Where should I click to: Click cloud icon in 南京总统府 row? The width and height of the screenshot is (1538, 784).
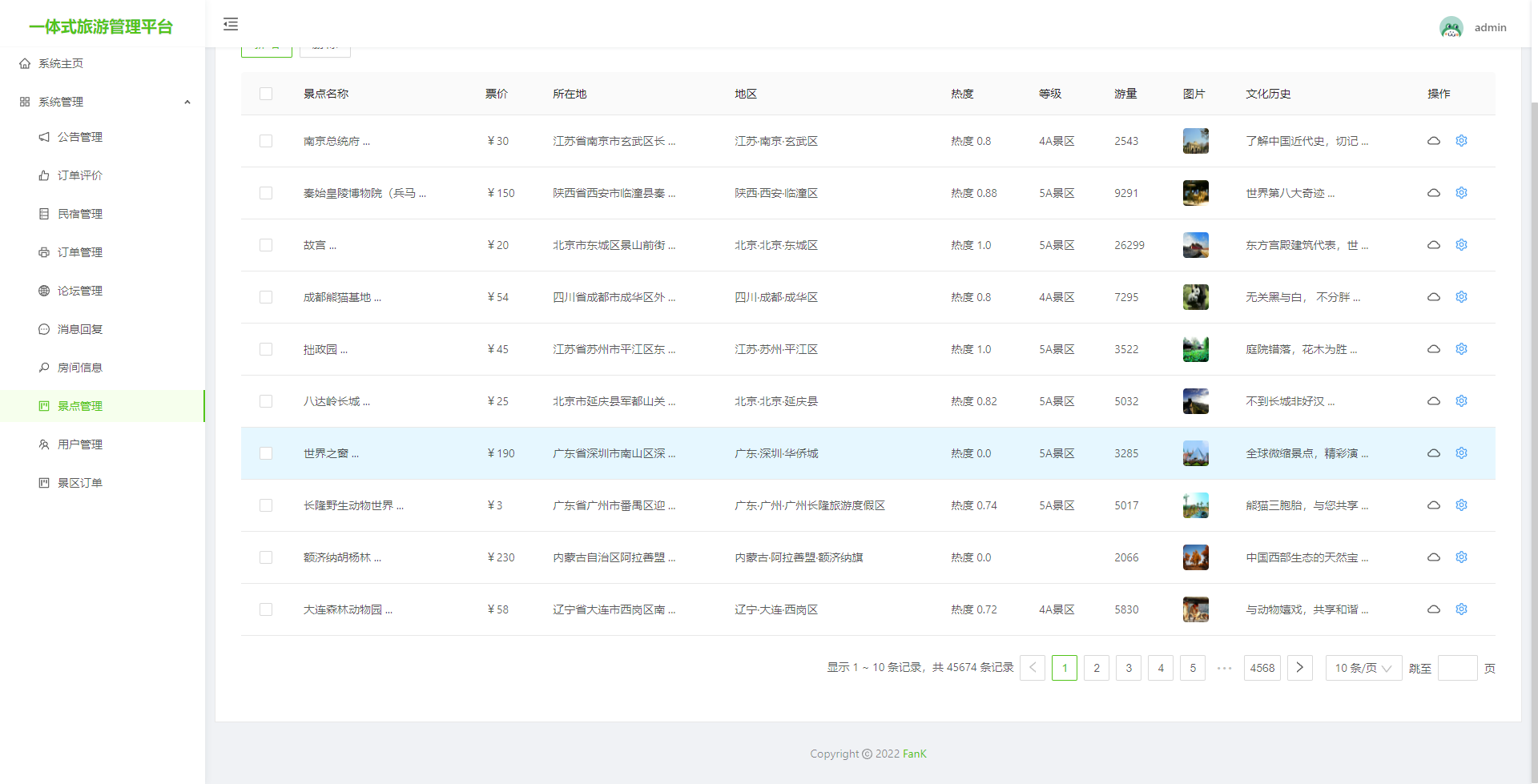[x=1434, y=141]
